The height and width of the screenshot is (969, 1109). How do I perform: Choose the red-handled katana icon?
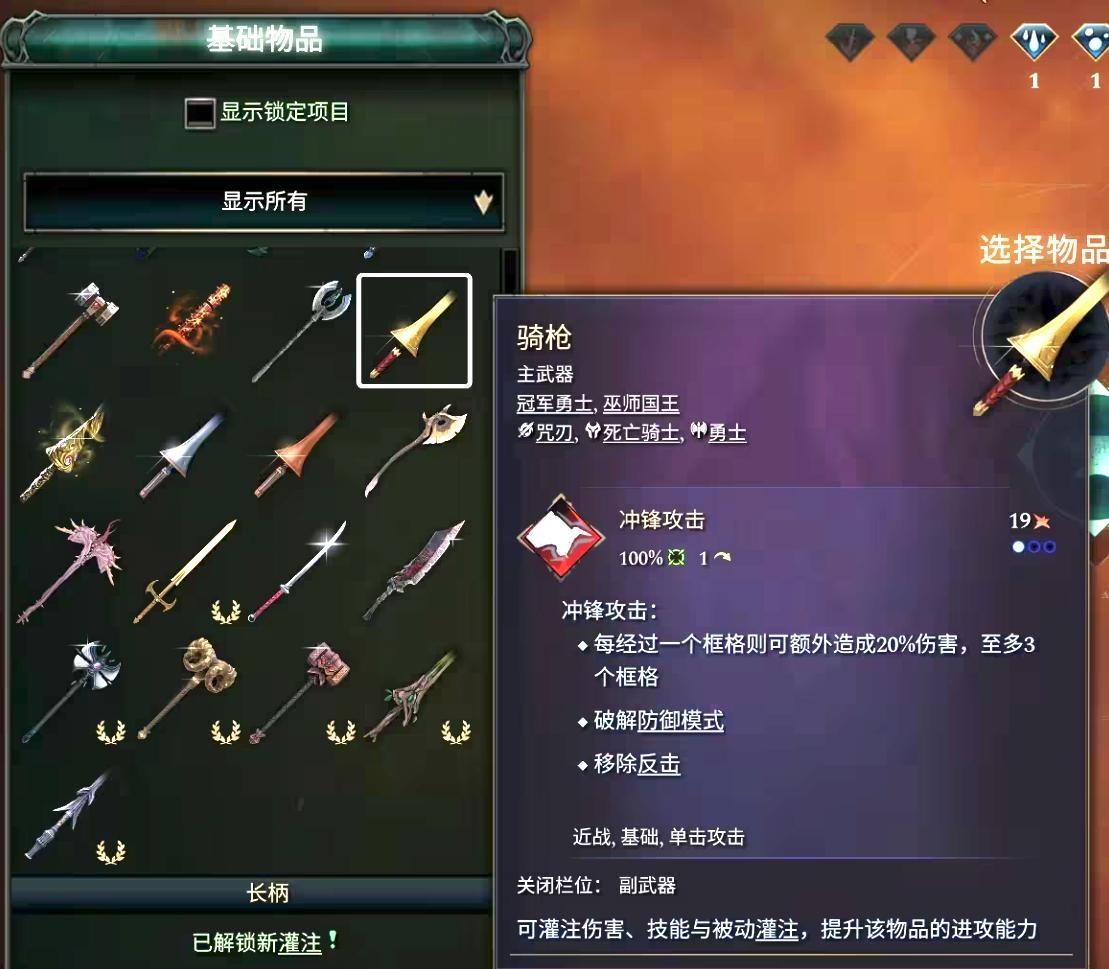click(x=298, y=571)
